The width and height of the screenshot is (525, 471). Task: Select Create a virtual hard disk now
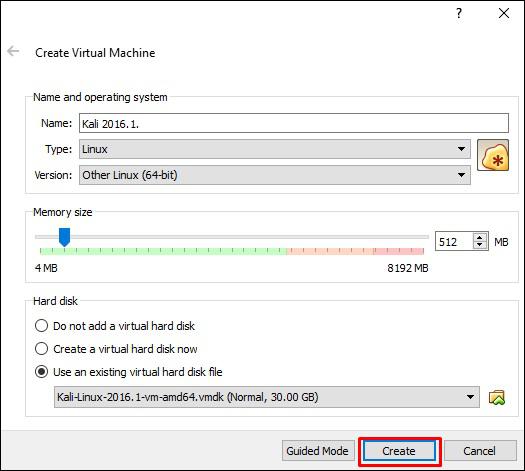click(42, 349)
